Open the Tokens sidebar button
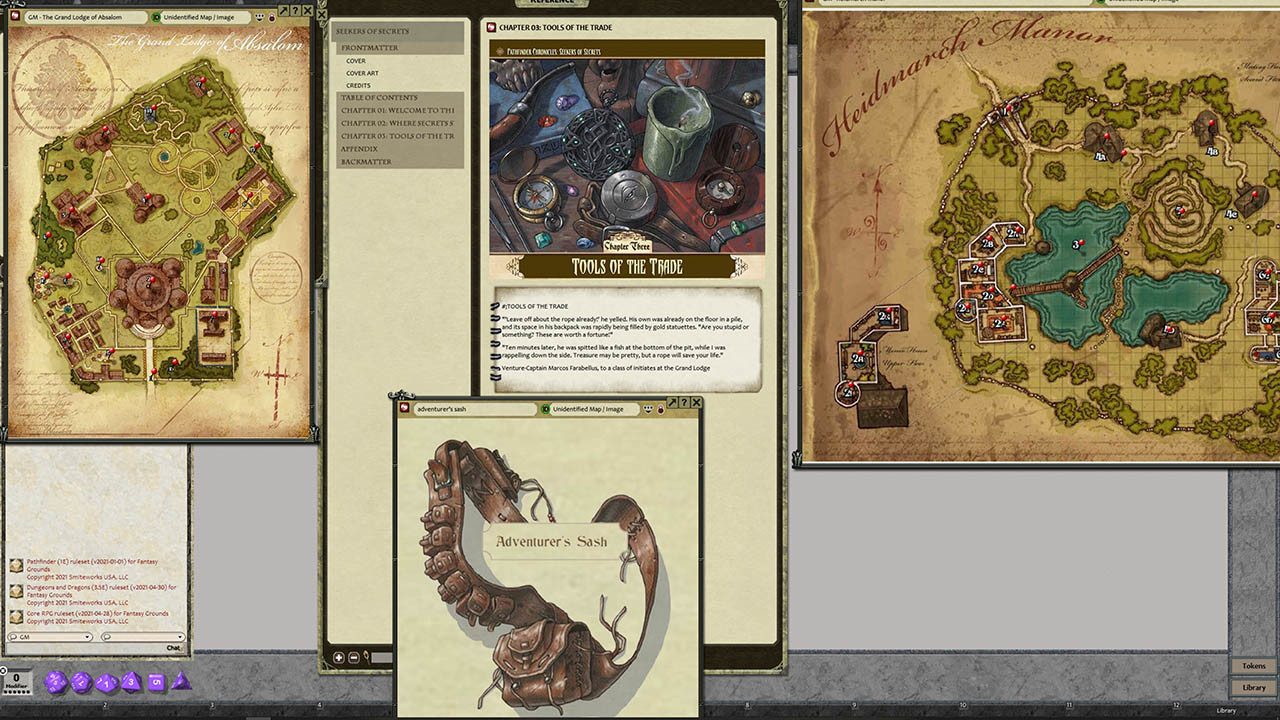1280x720 pixels. (1254, 666)
